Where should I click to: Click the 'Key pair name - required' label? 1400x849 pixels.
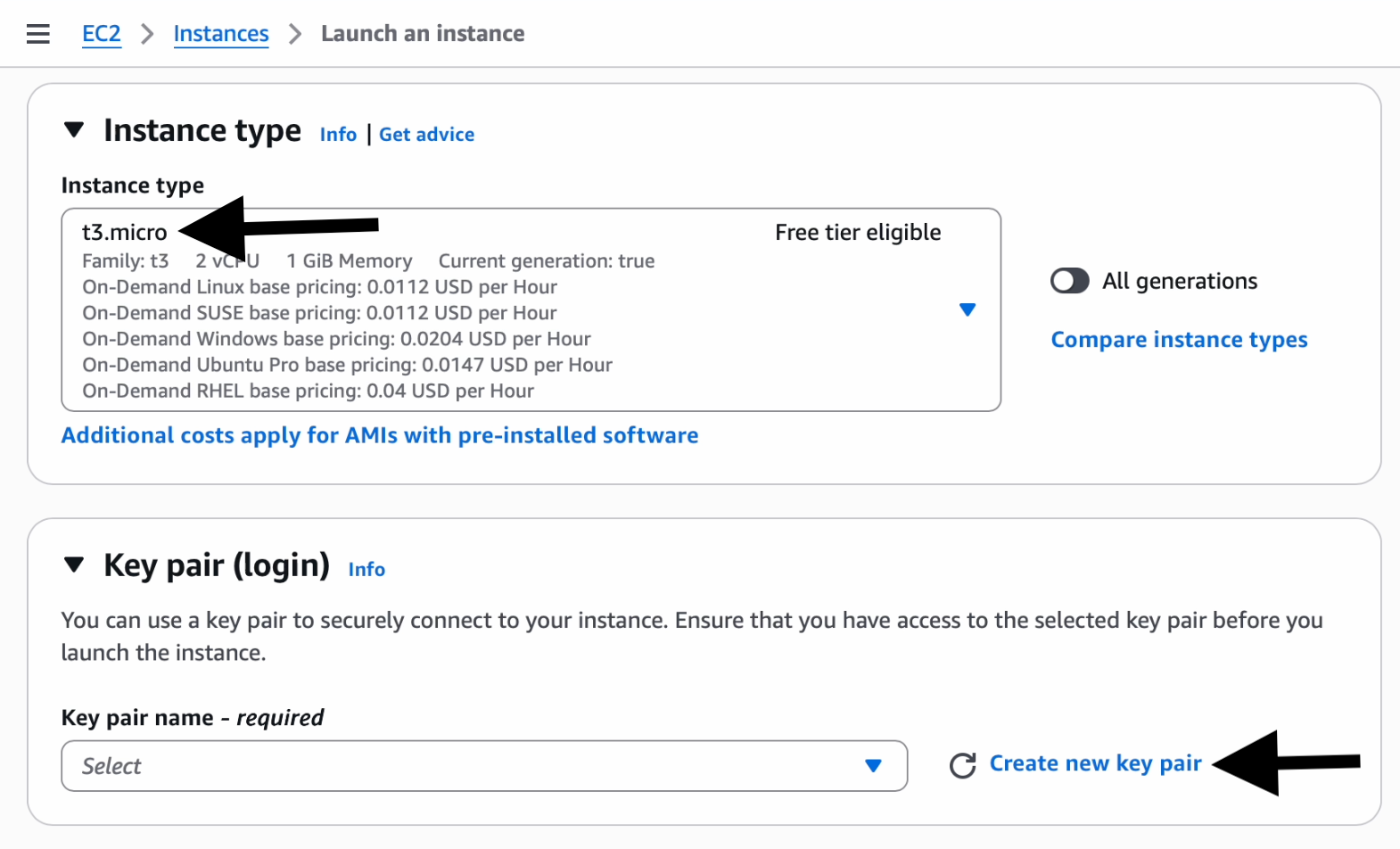192,718
